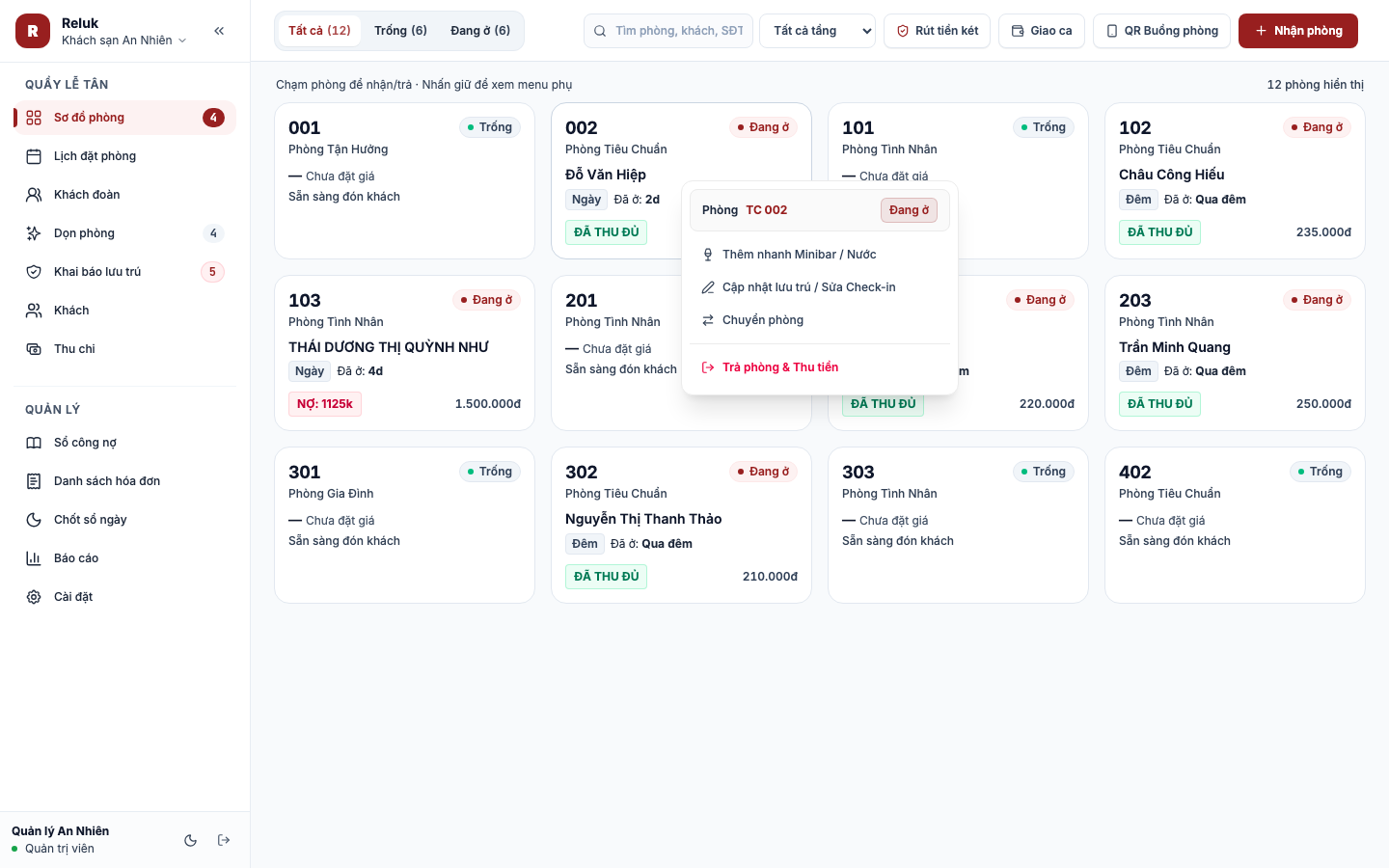Click the Dọn phòng sparkle icon
The width and height of the screenshot is (1389, 868).
pyautogui.click(x=34, y=233)
